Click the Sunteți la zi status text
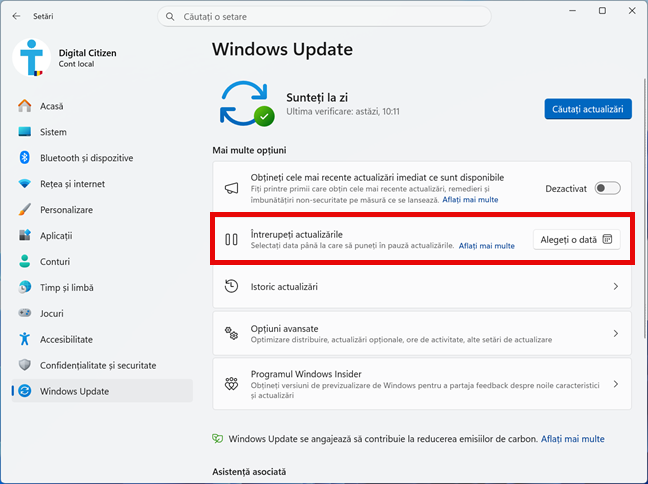This screenshot has width=648, height=484. point(317,98)
